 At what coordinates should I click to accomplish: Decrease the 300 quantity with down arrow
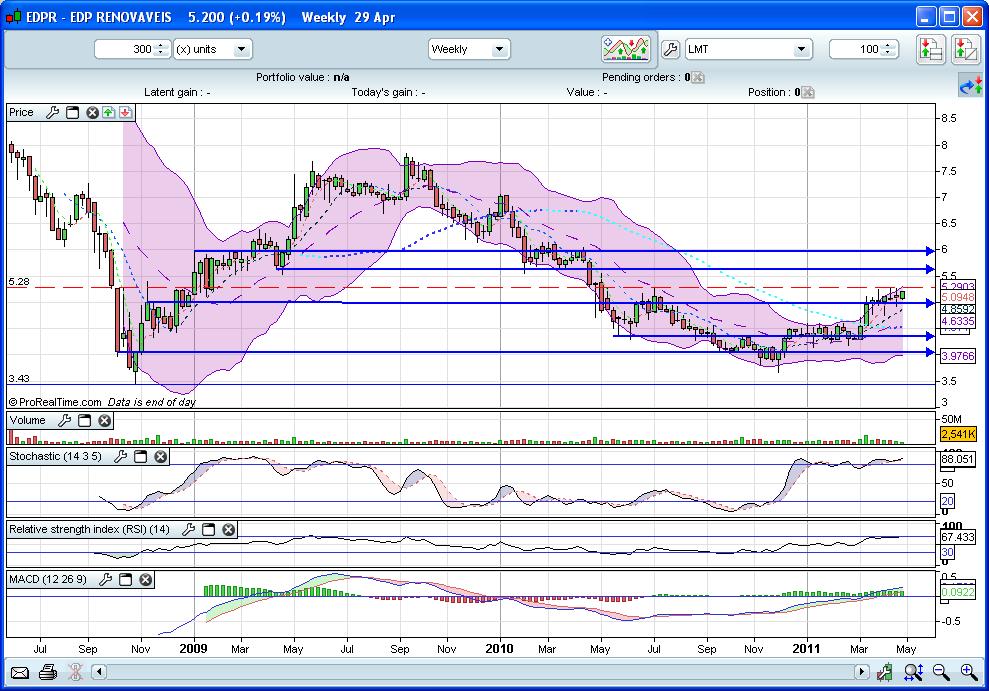coord(161,53)
